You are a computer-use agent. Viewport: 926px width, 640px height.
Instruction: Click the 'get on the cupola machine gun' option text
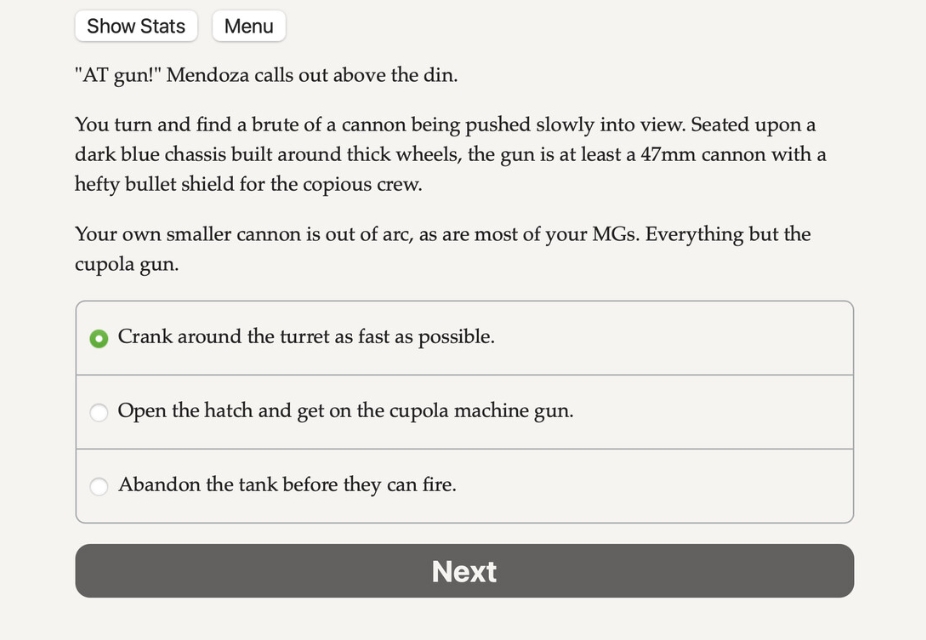[435, 410]
